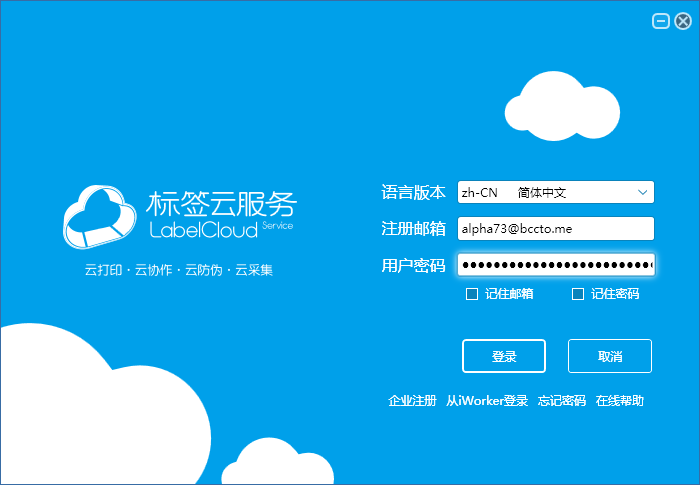Focus the user password field
The height and width of the screenshot is (485, 700).
click(x=555, y=265)
